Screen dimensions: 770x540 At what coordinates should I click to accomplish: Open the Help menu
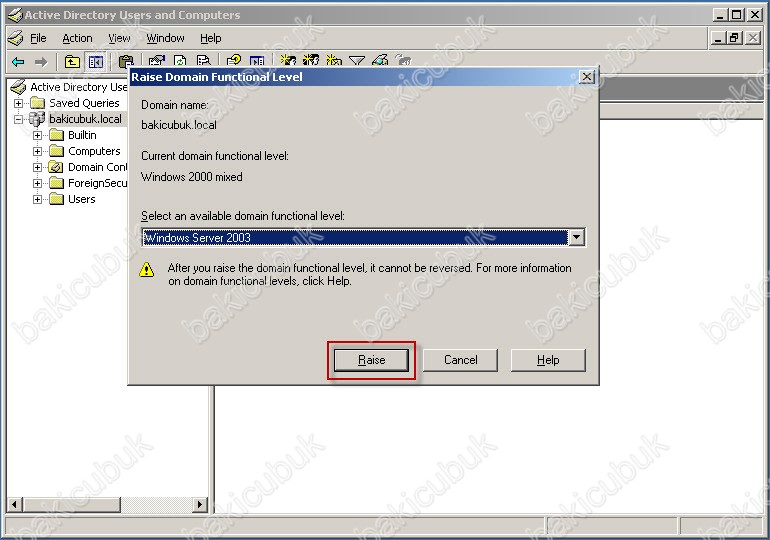click(211, 38)
